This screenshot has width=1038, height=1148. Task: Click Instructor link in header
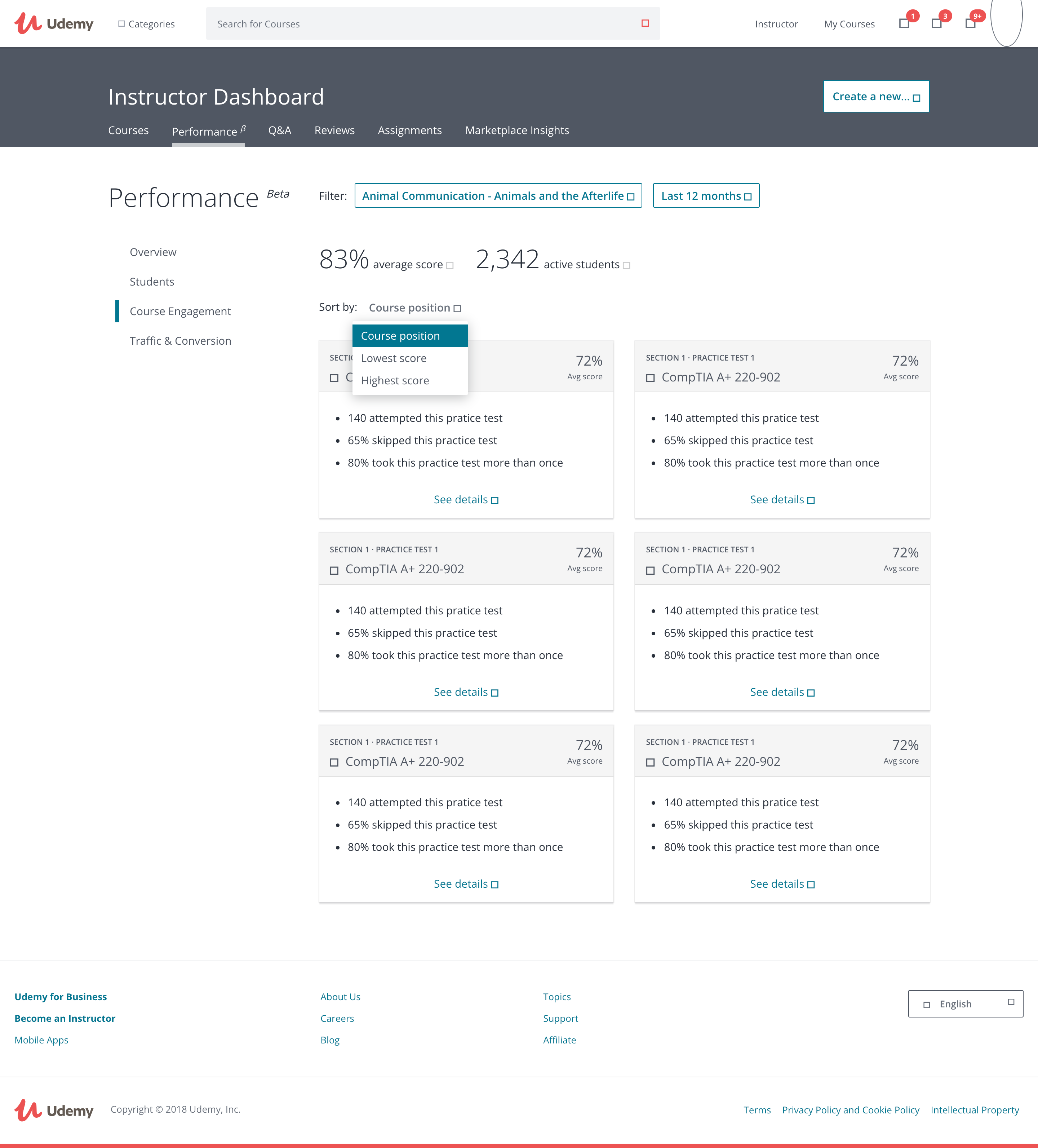click(x=776, y=24)
